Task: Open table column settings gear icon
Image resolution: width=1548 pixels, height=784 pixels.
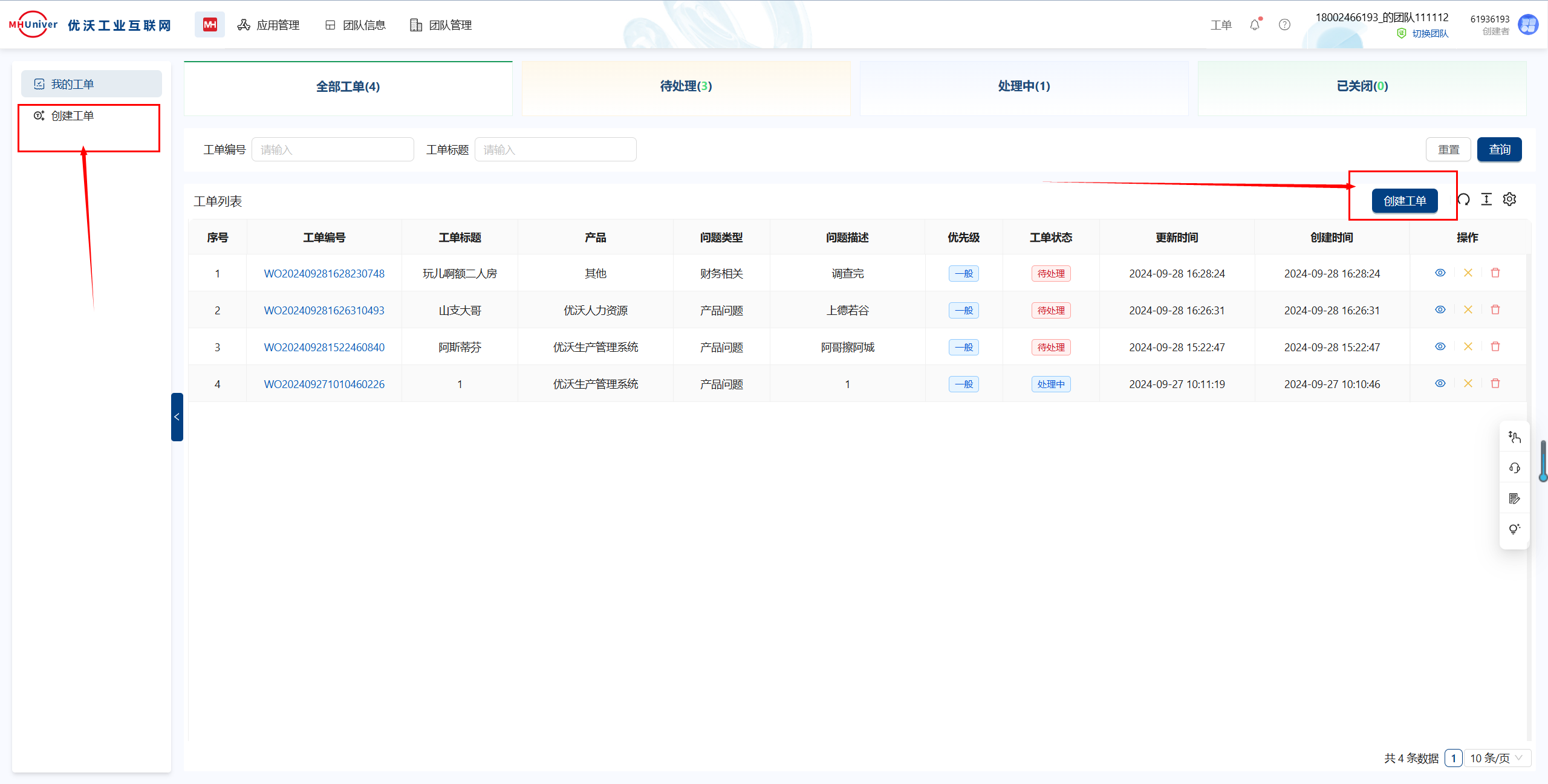Action: point(1509,199)
